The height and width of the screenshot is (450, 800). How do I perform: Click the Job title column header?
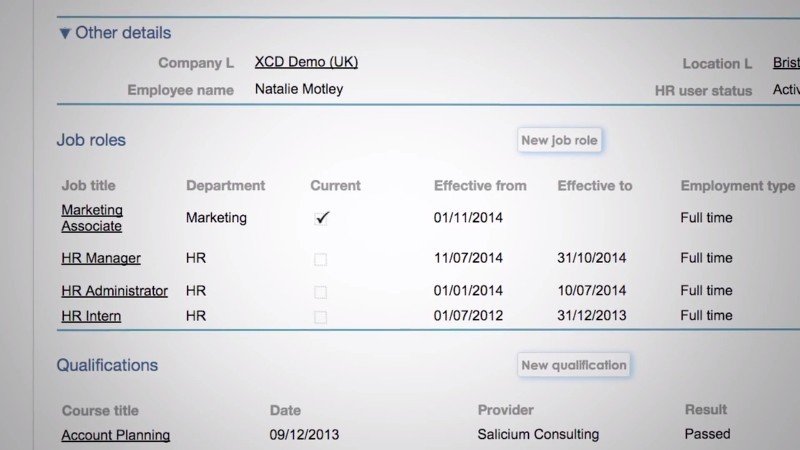(88, 186)
